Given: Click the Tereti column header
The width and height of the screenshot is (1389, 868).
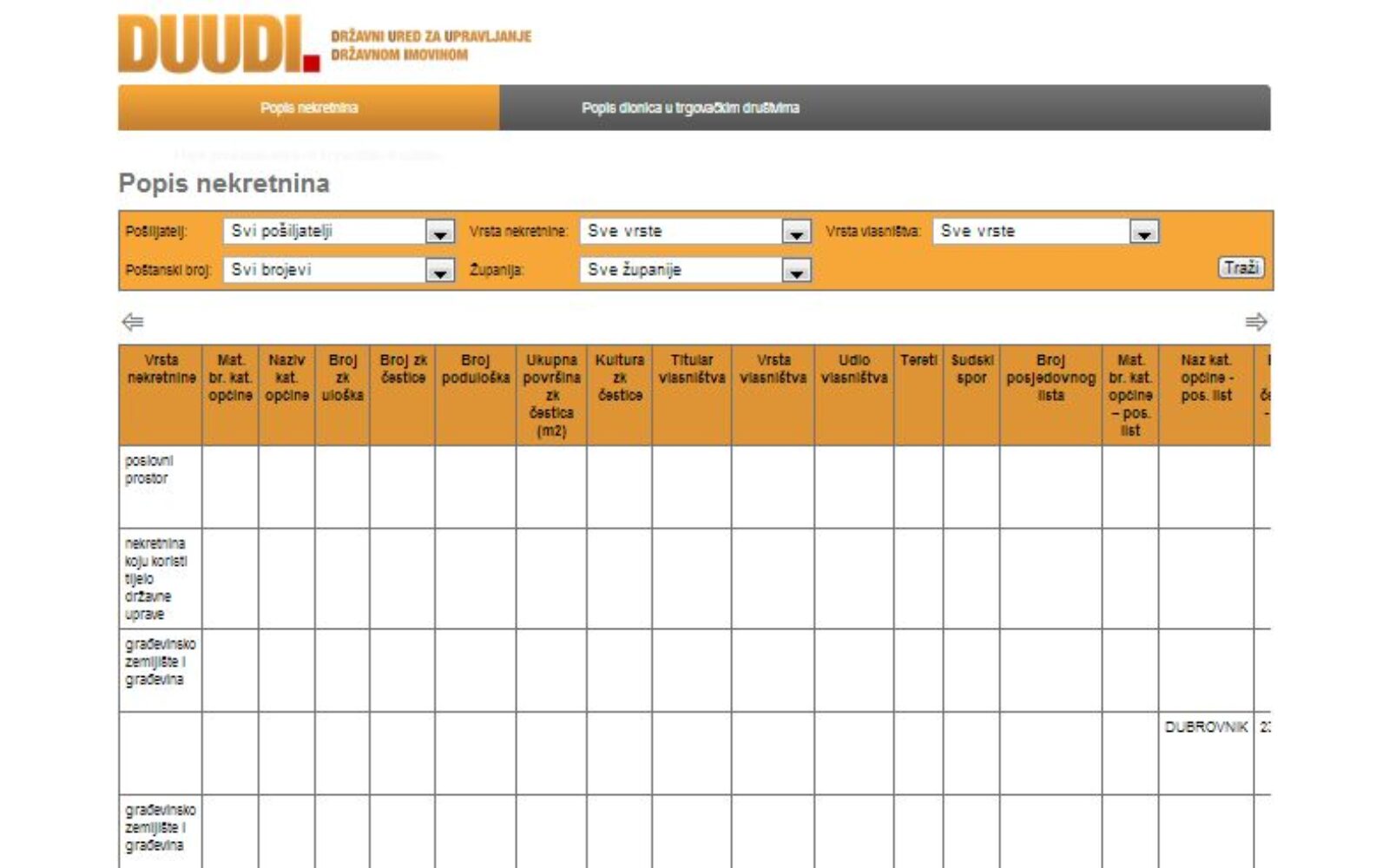Looking at the screenshot, I should click(918, 360).
